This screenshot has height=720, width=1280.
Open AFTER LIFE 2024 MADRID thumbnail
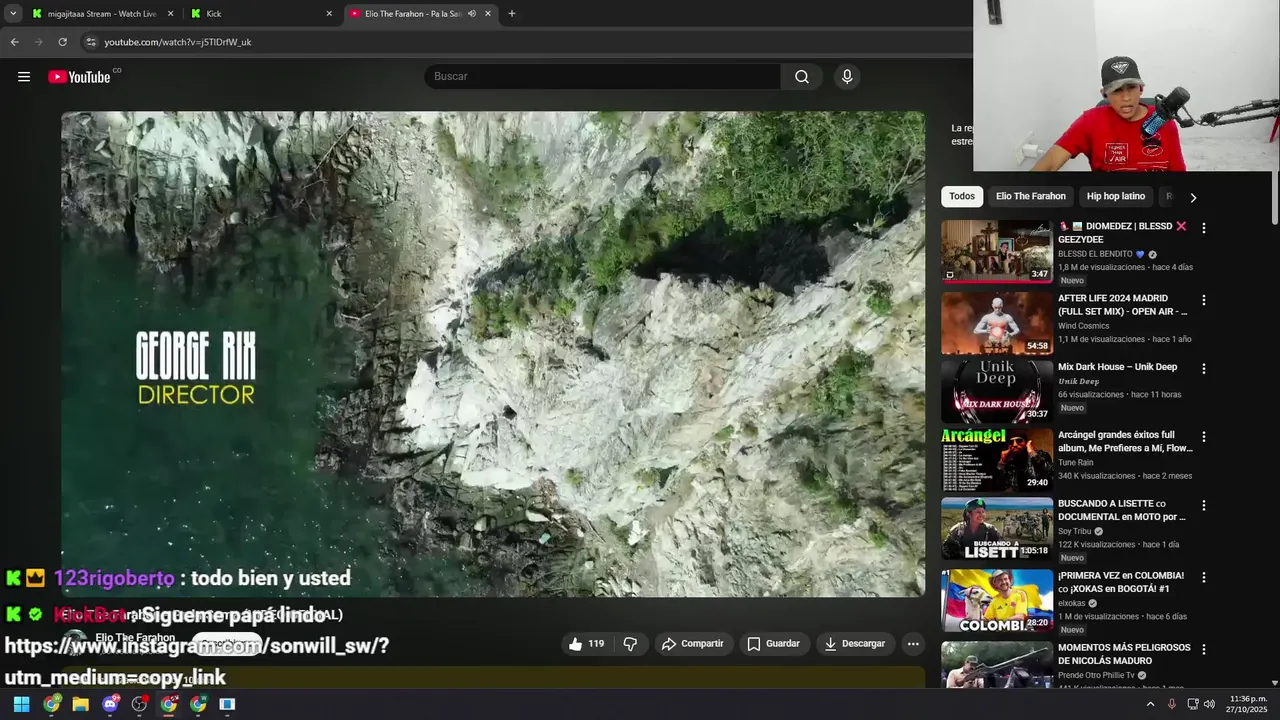997,323
